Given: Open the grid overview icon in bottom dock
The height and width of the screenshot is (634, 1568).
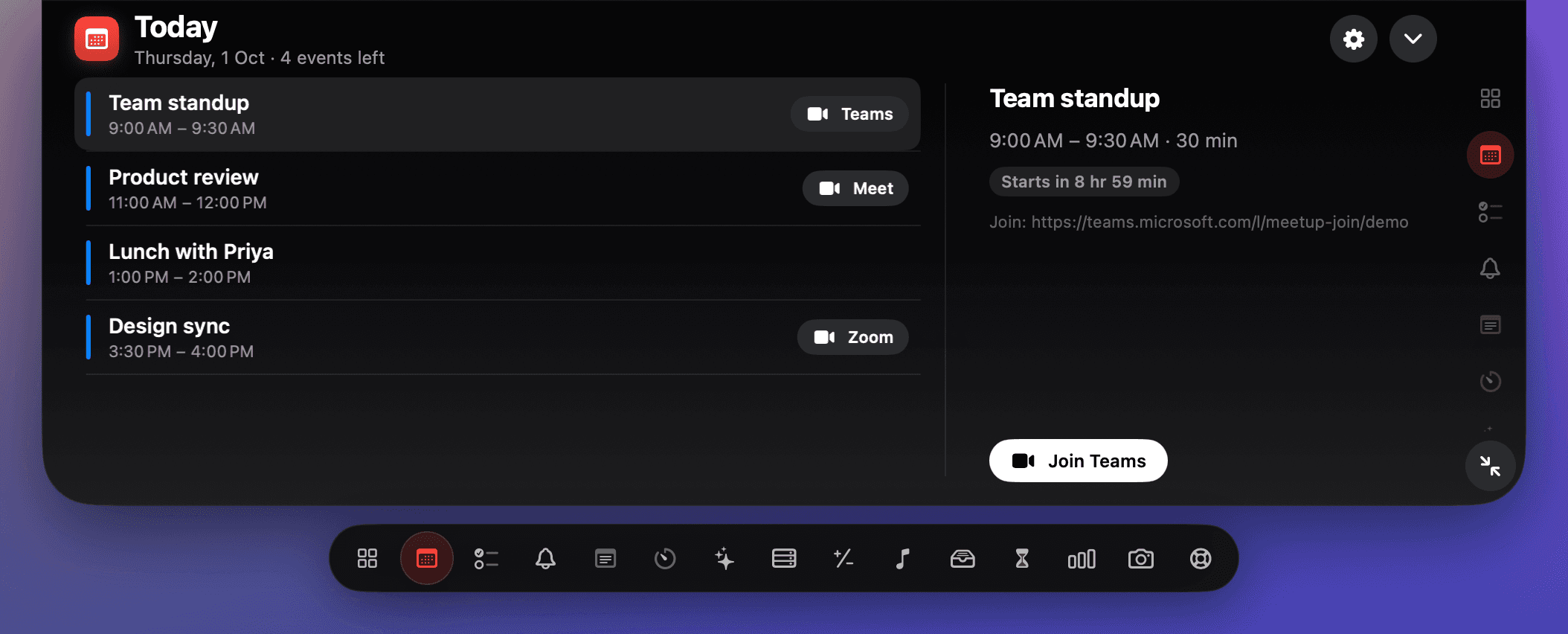Looking at the screenshot, I should (x=367, y=559).
